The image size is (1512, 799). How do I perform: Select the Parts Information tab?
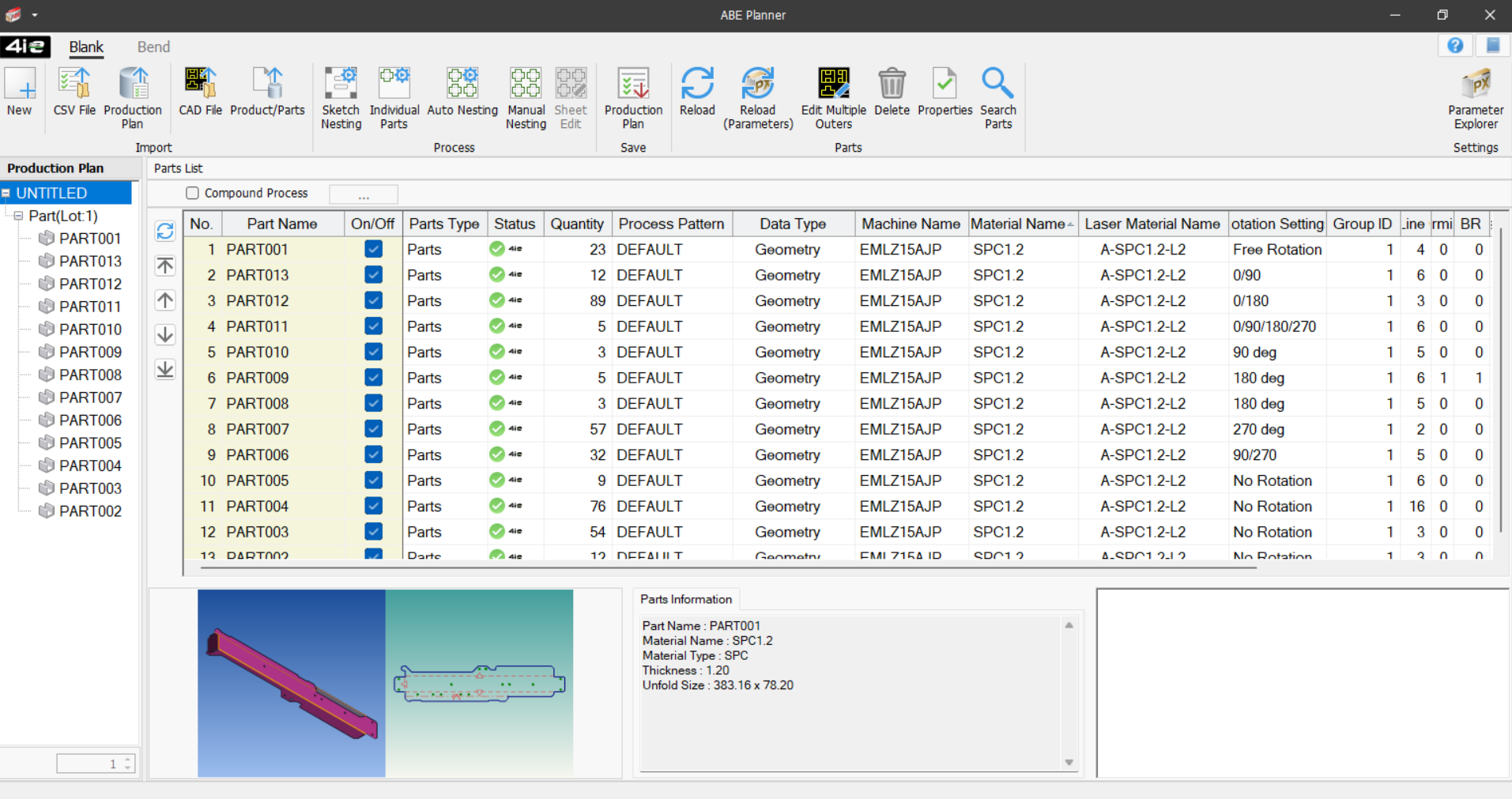pyautogui.click(x=685, y=599)
